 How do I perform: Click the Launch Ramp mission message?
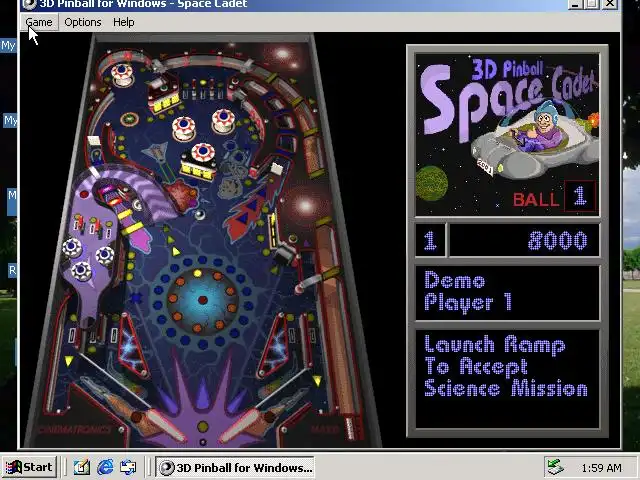point(505,366)
